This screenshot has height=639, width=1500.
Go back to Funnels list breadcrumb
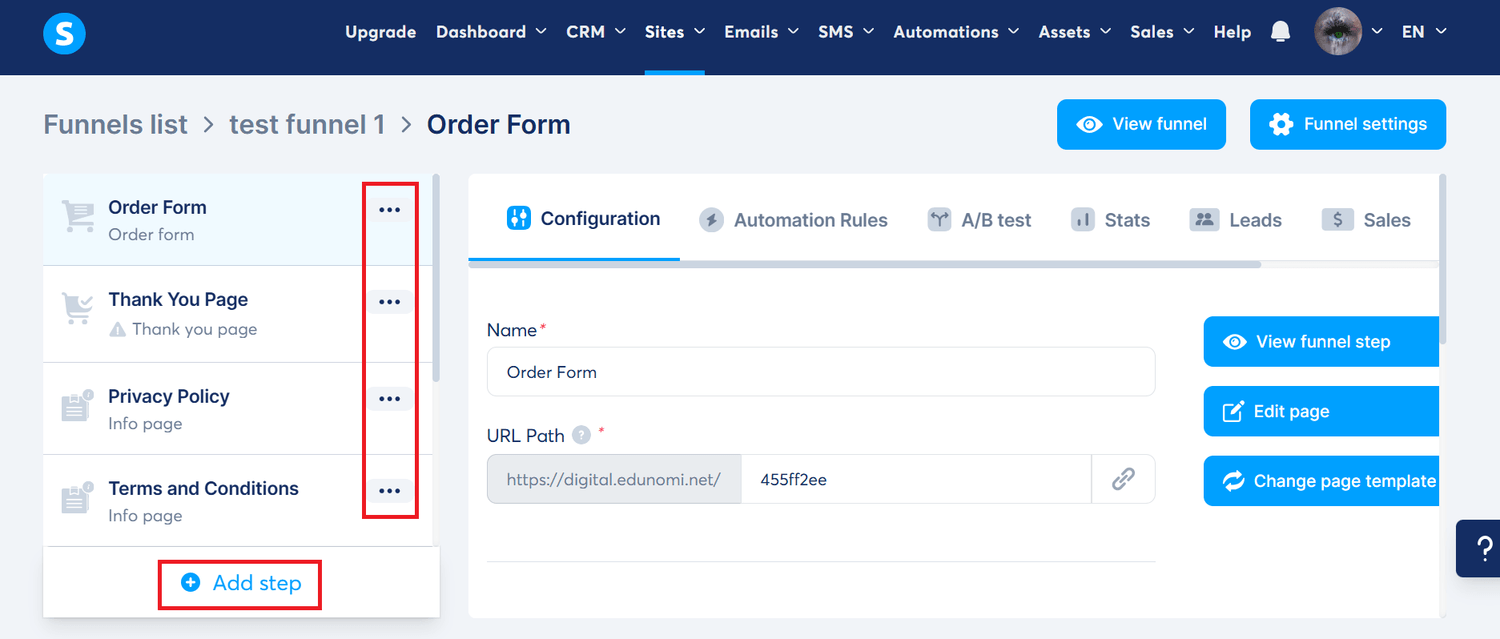pos(115,124)
